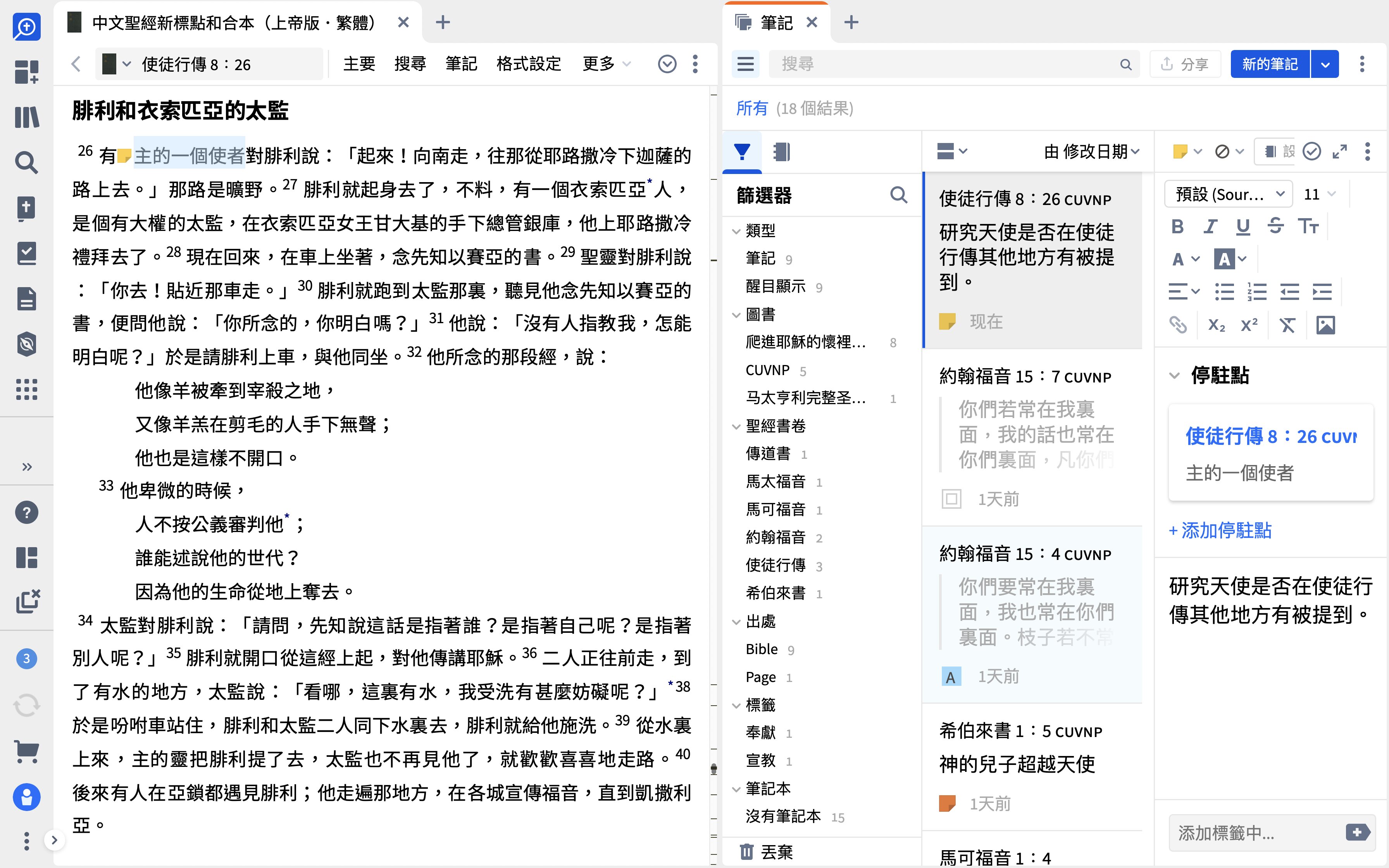Open the documents icon in the sidebar
Viewport: 1389px width, 868px height.
coord(26,298)
